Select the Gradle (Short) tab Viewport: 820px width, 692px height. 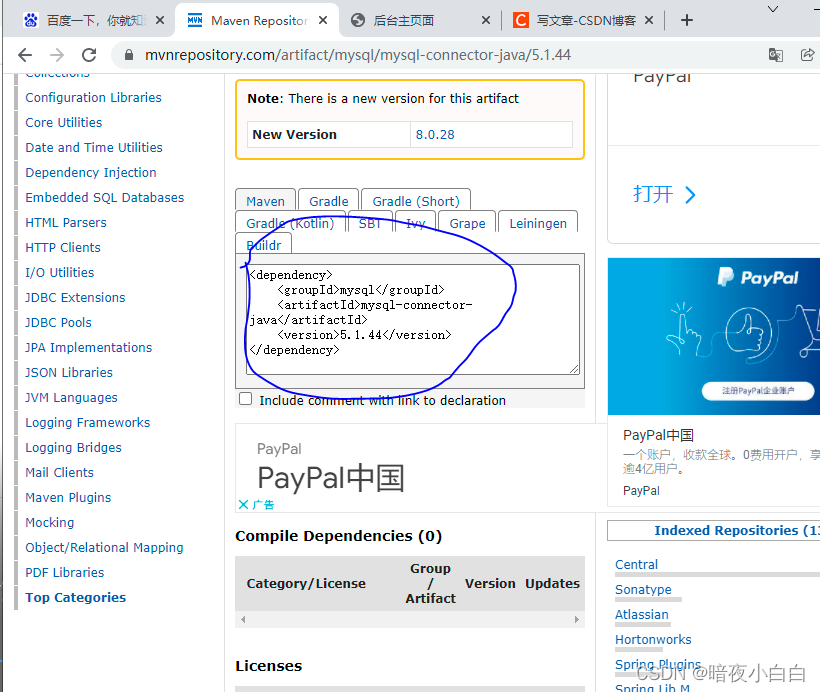pos(416,201)
